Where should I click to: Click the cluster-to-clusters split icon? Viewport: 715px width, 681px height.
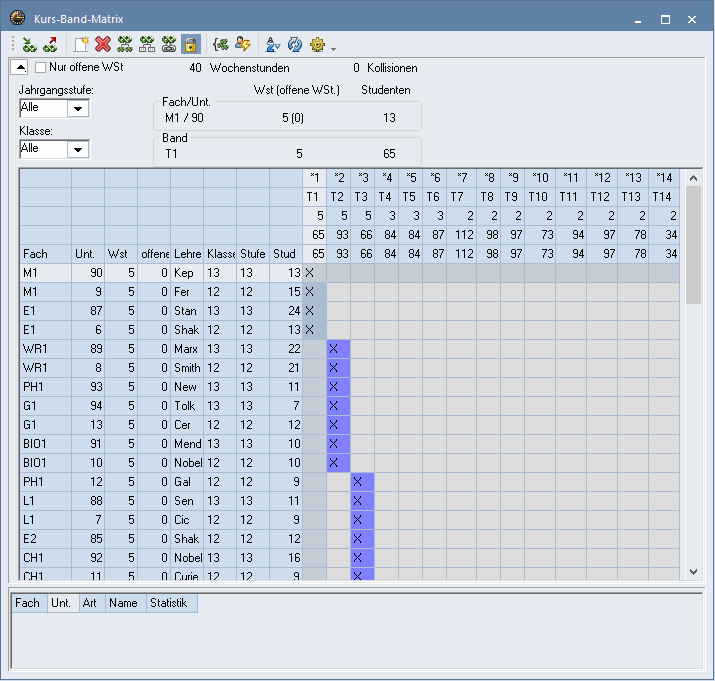[x=125, y=45]
